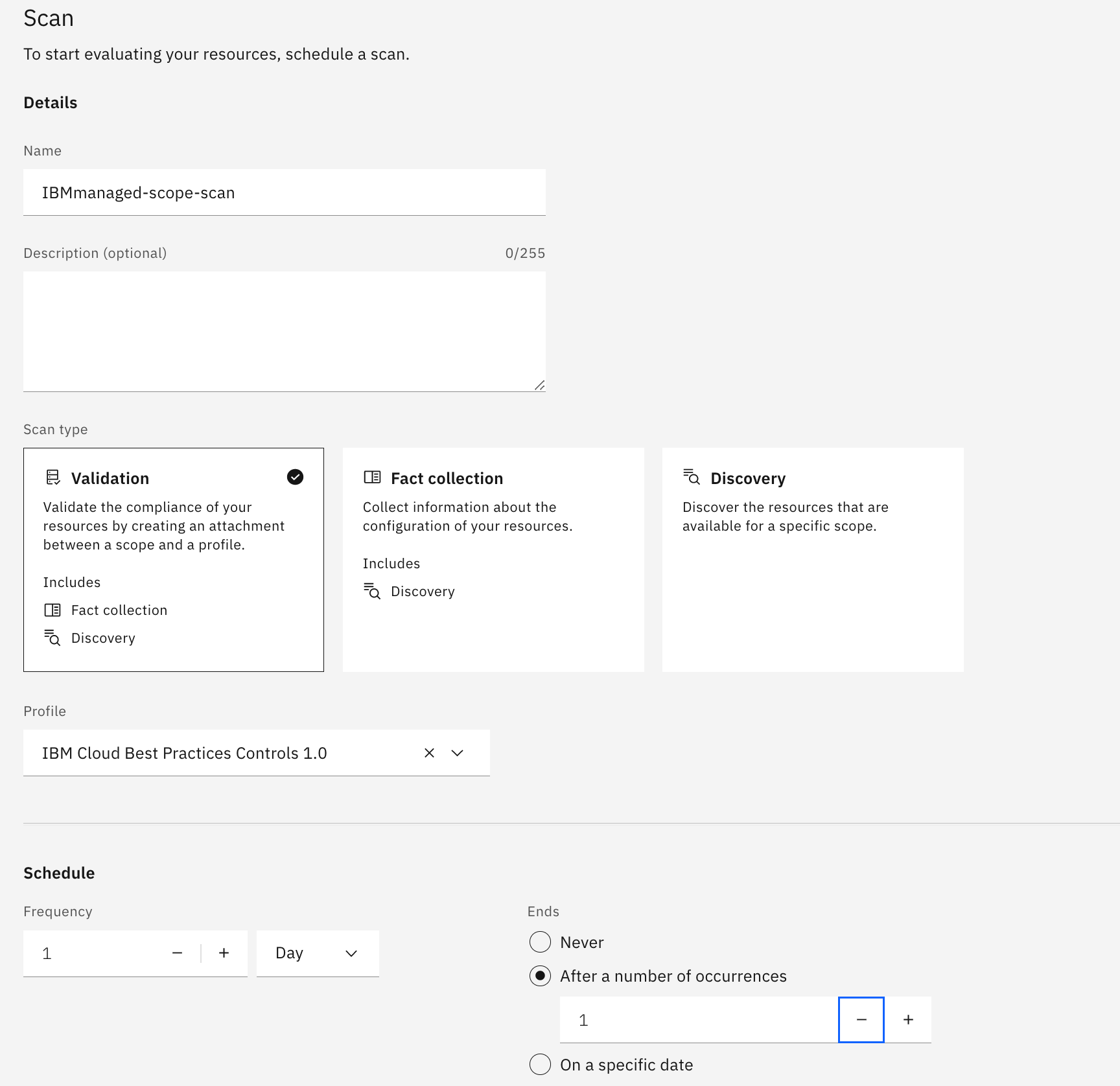Expand the Profile dropdown chevron
This screenshot has height=1086, width=1120.
tap(458, 753)
